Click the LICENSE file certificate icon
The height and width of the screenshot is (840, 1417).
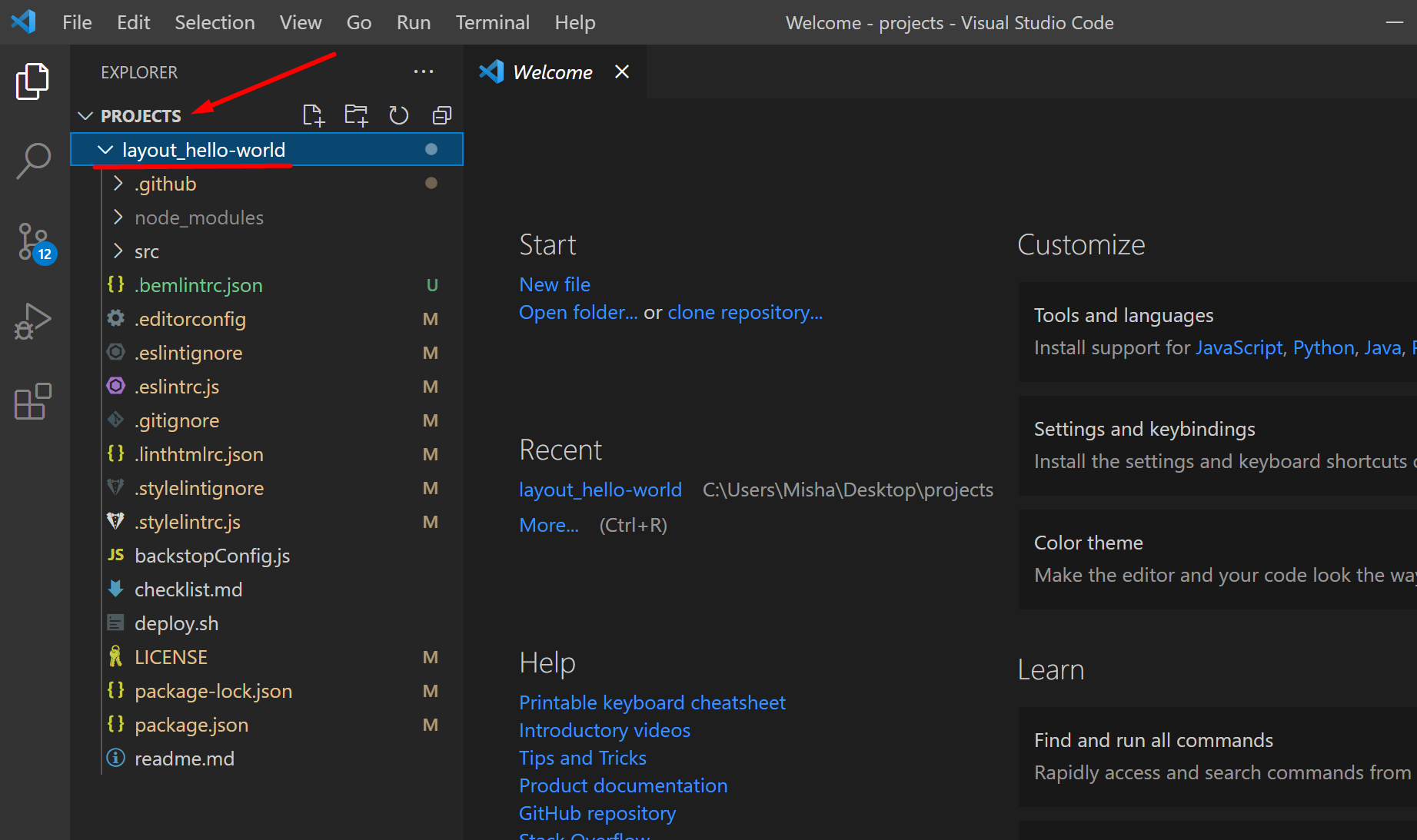point(115,656)
